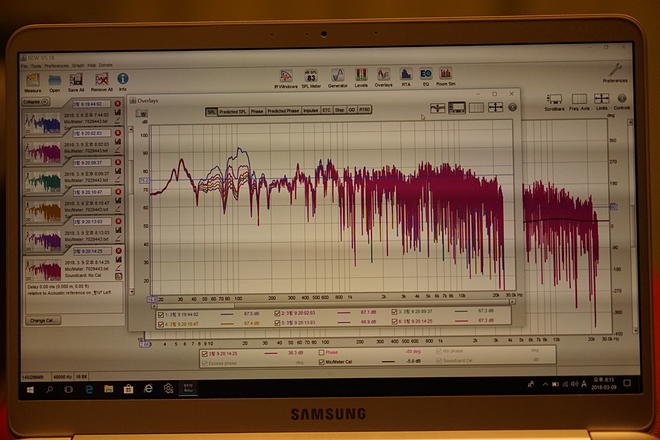Open the Help menu
This screenshot has width=660, height=440.
pyautogui.click(x=91, y=65)
